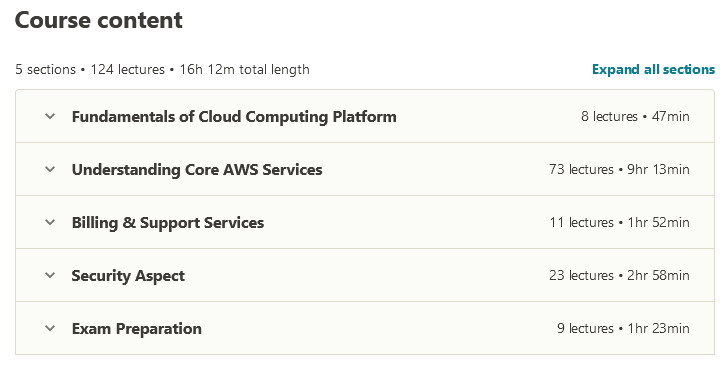
Task: Expand chevron beside Understanding Core AWS Services
Action: [x=50, y=169]
